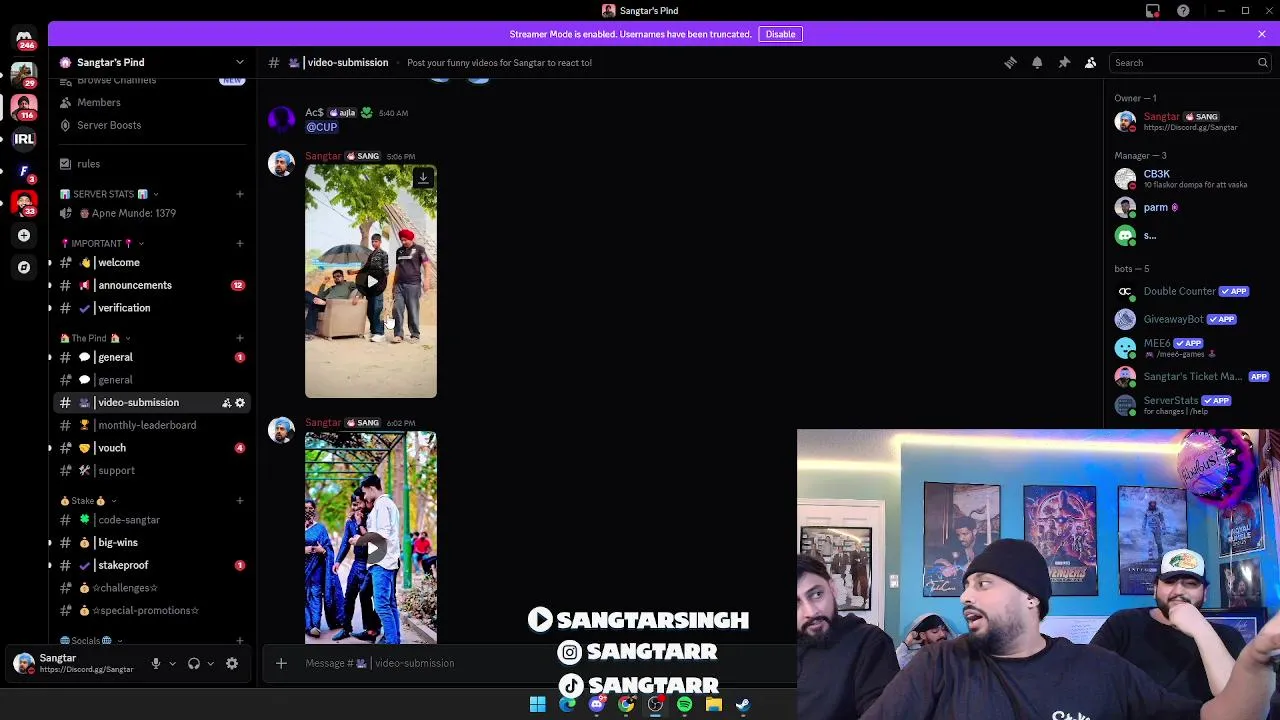The image size is (1280, 720).
Task: Click the @CUP mention in message
Action: point(322,127)
